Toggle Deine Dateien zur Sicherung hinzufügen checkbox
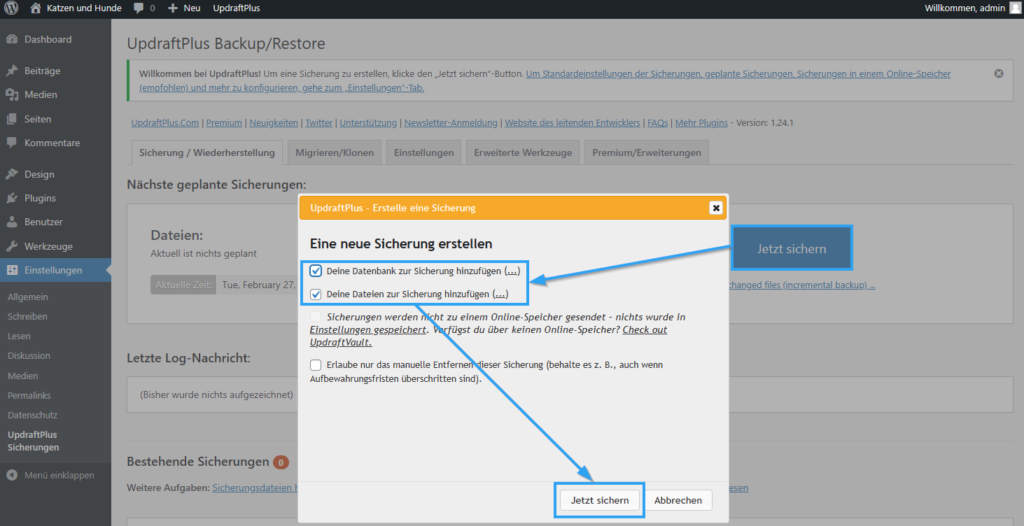Viewport: 1024px width, 526px height. 316,295
